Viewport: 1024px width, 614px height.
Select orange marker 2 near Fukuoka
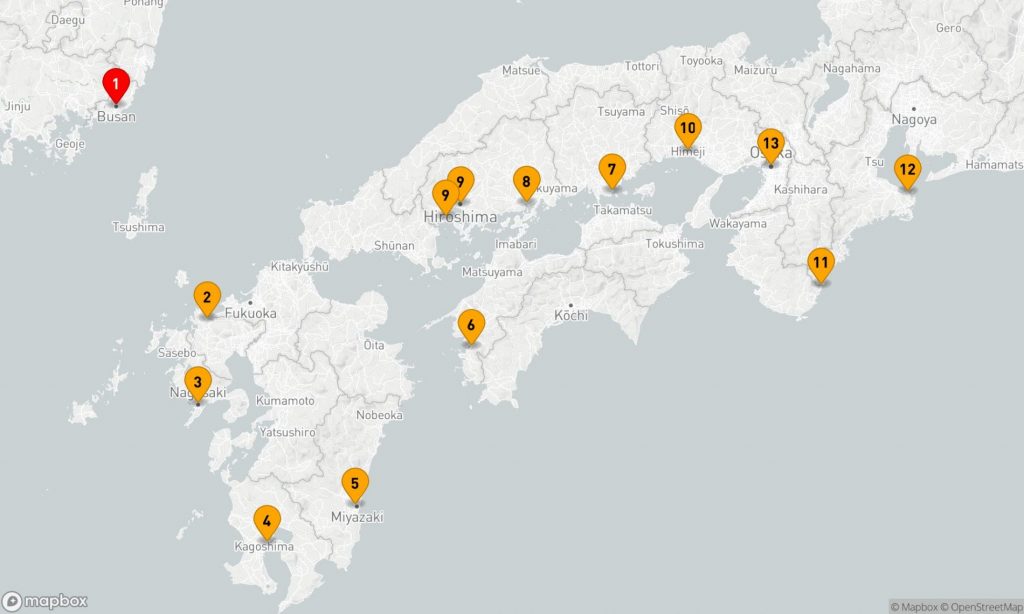pos(206,297)
